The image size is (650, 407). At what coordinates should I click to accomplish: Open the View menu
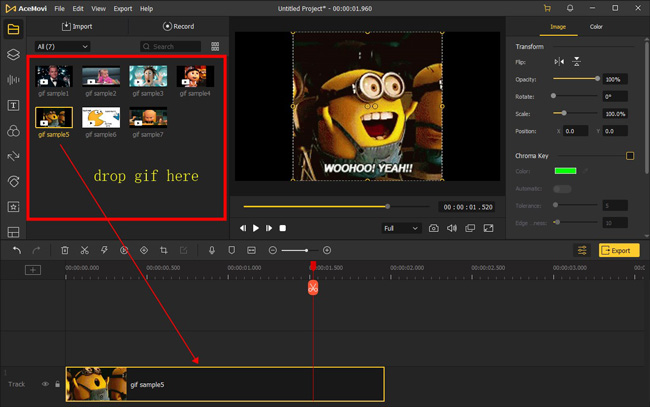point(98,8)
